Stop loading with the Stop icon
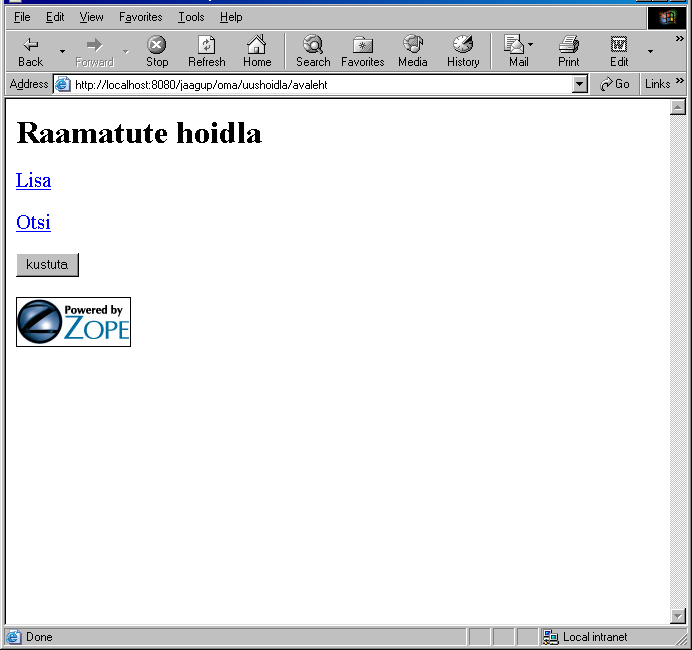Image resolution: width=692 pixels, height=650 pixels. tap(157, 51)
